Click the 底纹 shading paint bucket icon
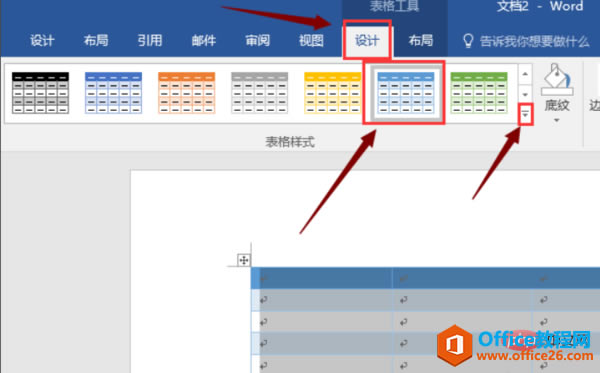The width and height of the screenshot is (600, 373). click(557, 80)
